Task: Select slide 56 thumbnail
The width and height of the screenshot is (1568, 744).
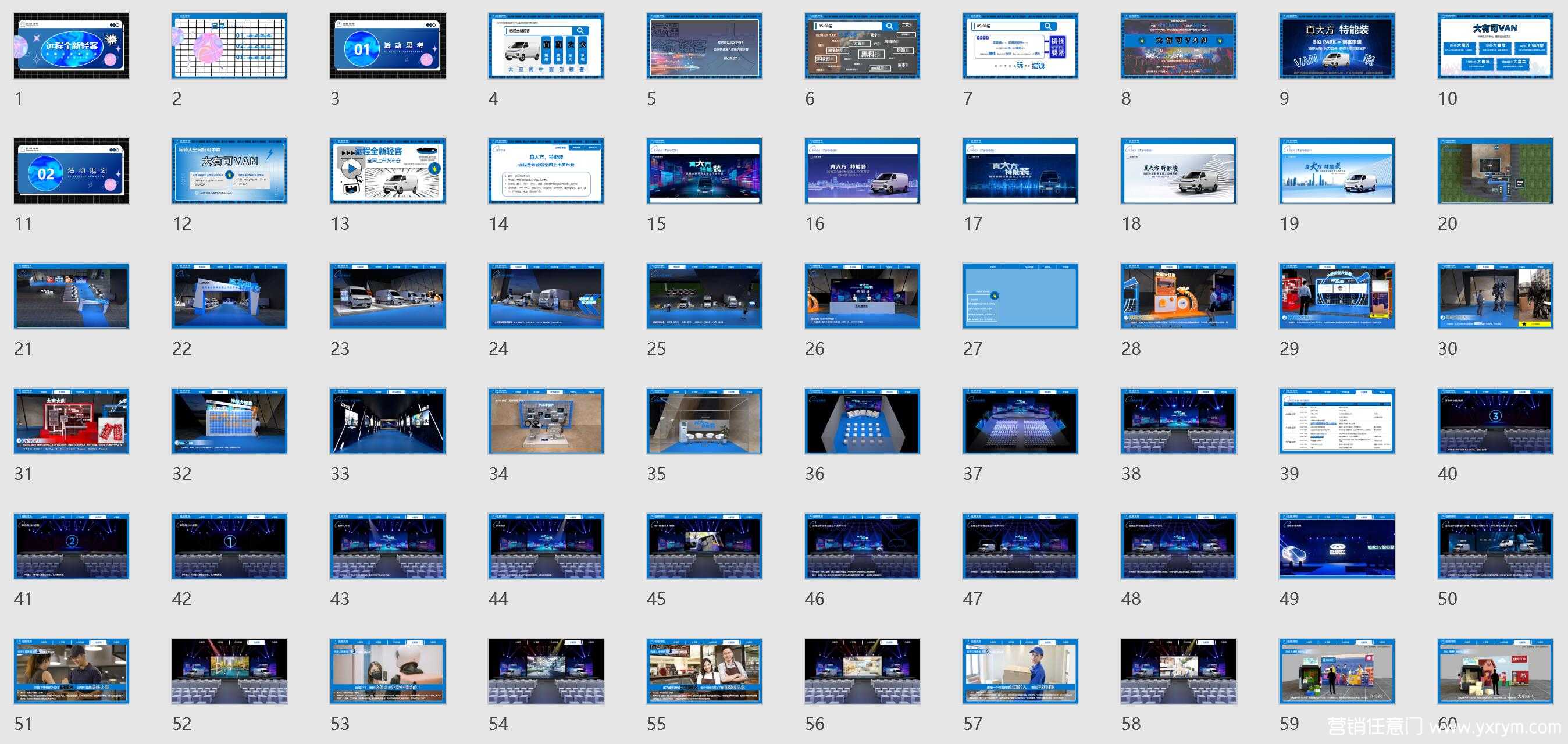Action: [863, 671]
